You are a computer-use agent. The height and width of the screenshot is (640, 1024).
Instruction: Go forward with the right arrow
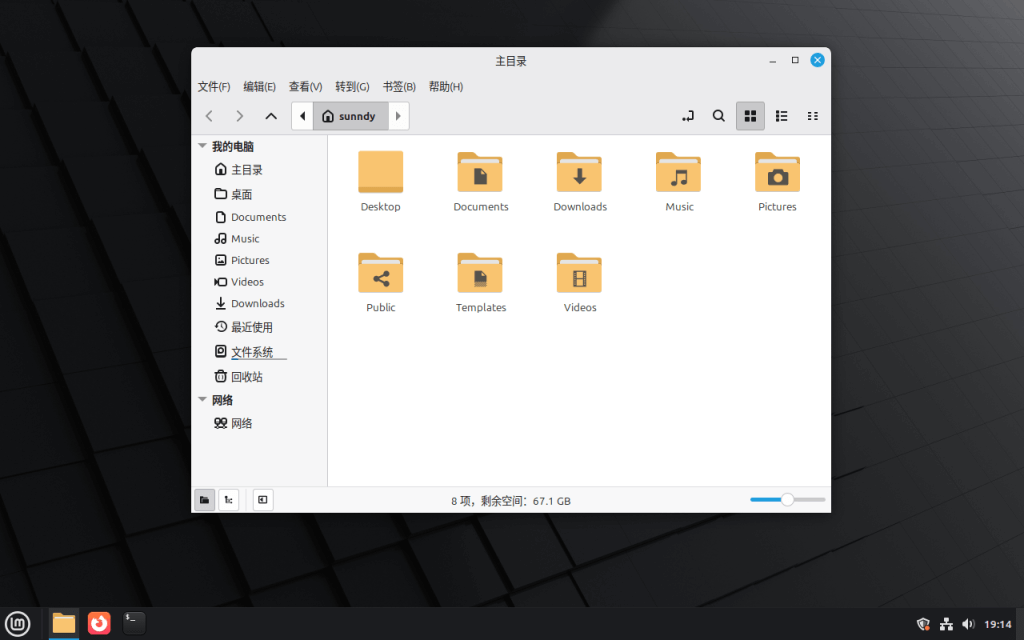pyautogui.click(x=240, y=116)
